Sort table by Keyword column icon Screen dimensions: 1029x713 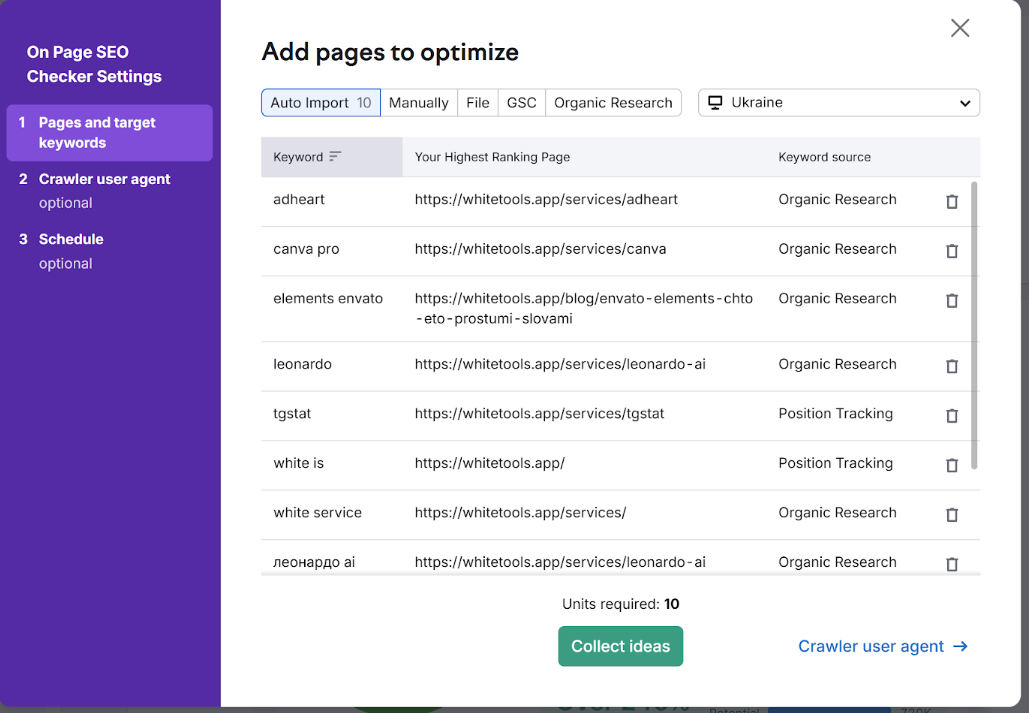coord(335,157)
